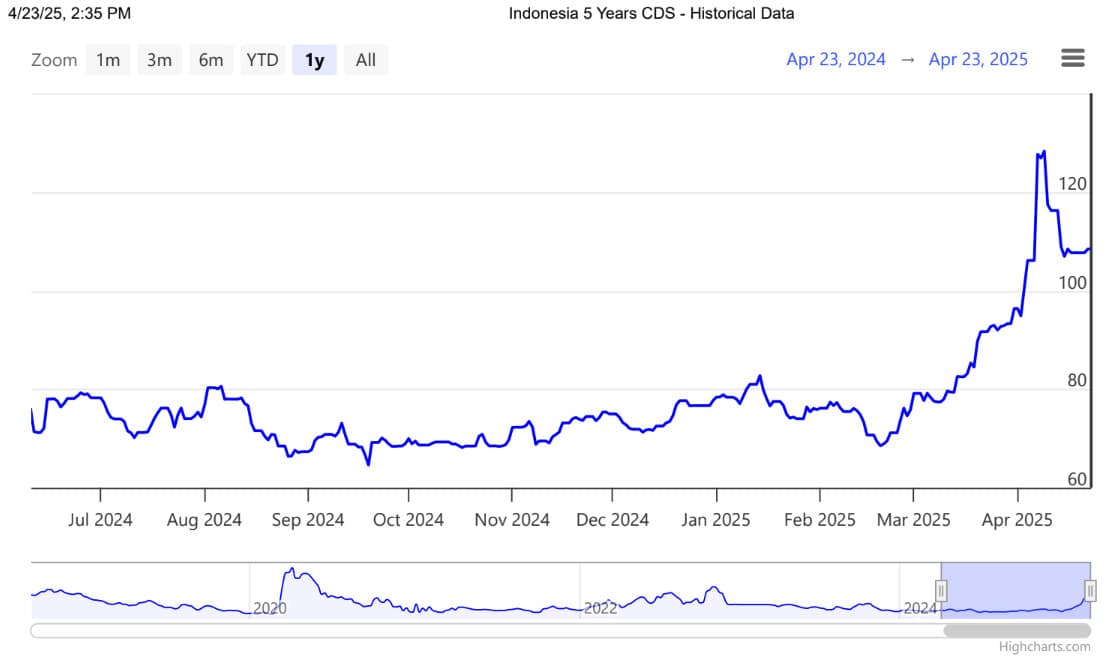The height and width of the screenshot is (656, 1117).
Task: Click the right navigator range handle
Action: [1090, 591]
